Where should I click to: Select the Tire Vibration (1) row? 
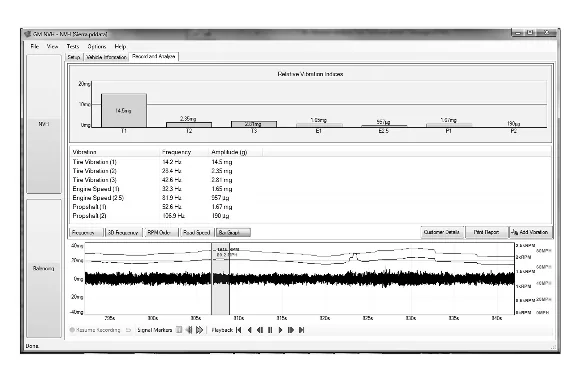310,162
